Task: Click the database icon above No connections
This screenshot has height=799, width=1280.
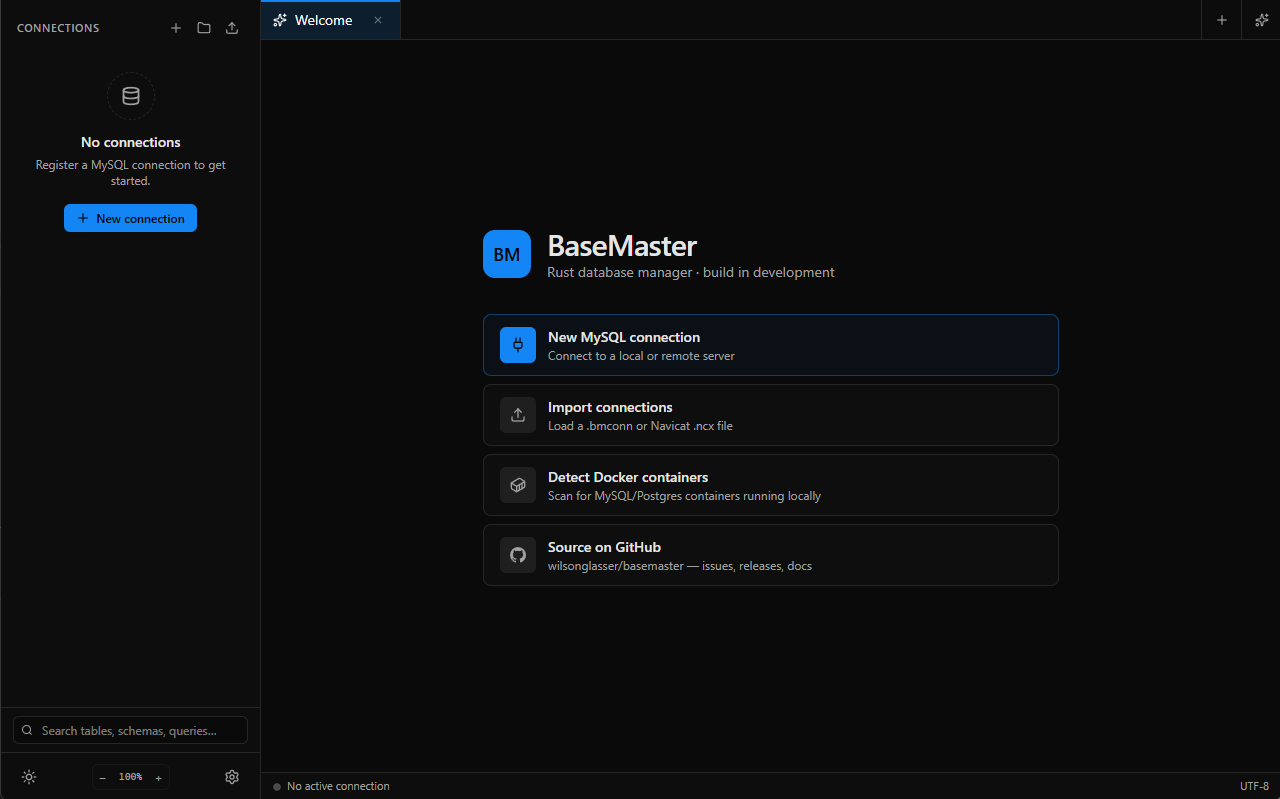Action: coord(130,96)
